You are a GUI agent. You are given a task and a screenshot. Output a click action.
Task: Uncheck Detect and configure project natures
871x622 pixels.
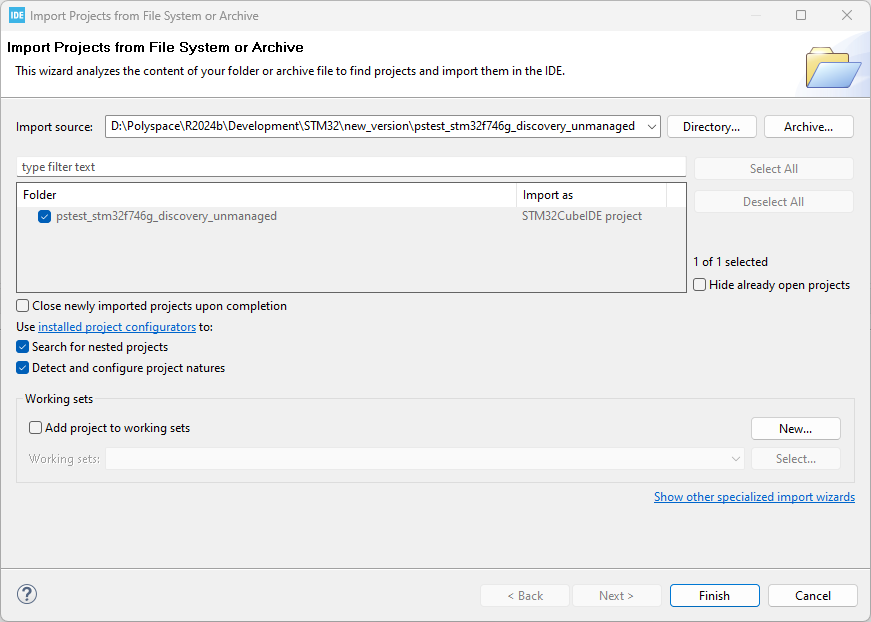coord(22,368)
